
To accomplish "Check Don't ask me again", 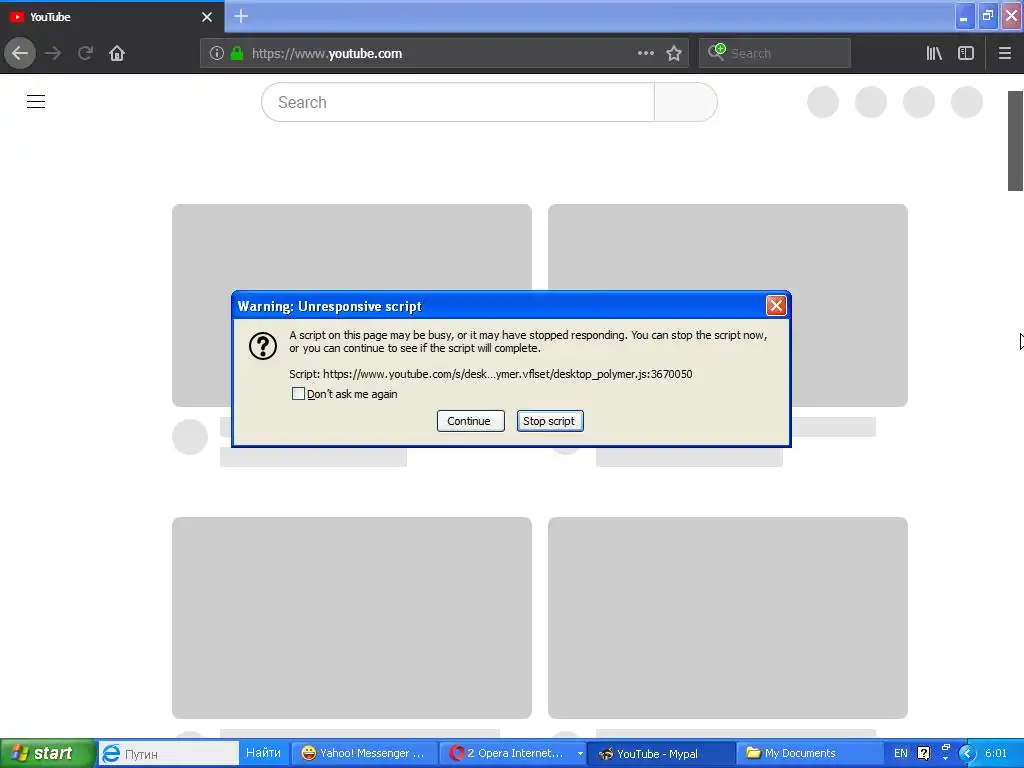I will click(x=298, y=394).
